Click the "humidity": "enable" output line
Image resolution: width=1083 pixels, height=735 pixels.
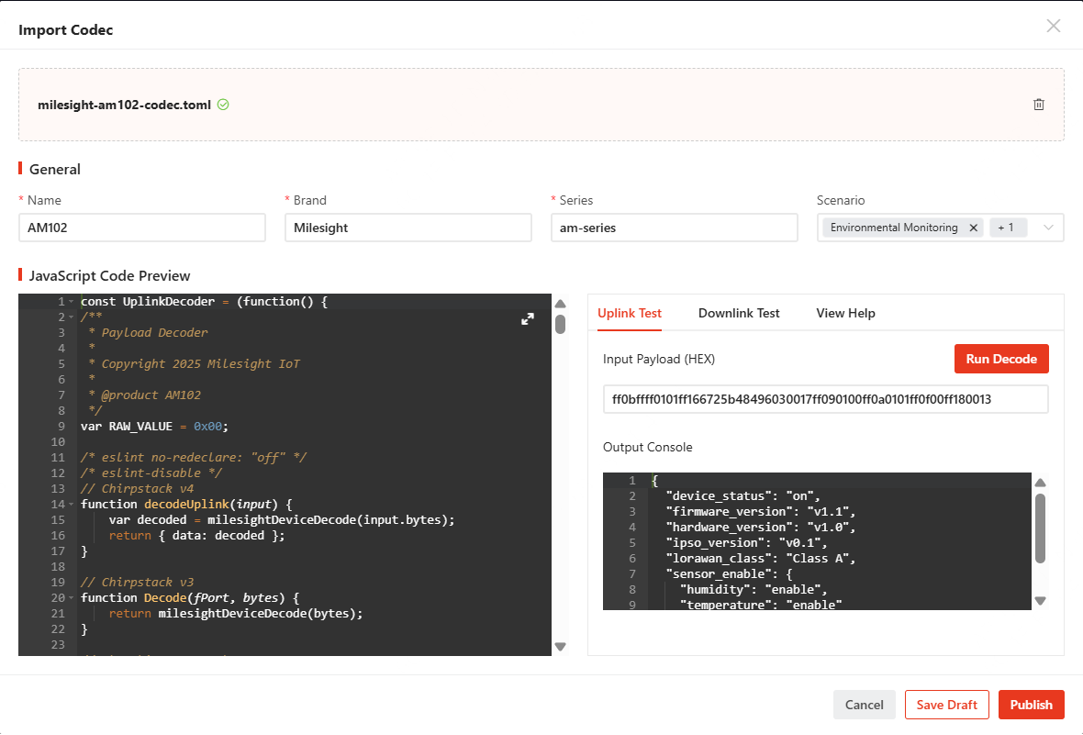tap(754, 590)
